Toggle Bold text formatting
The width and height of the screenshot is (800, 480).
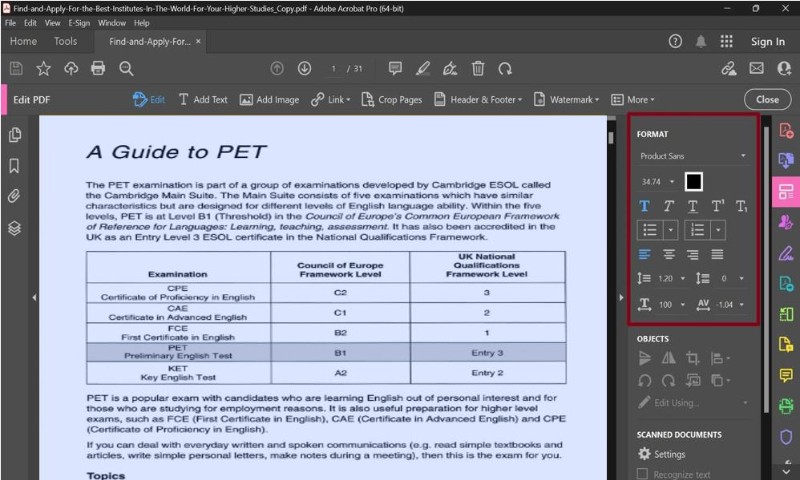644,206
